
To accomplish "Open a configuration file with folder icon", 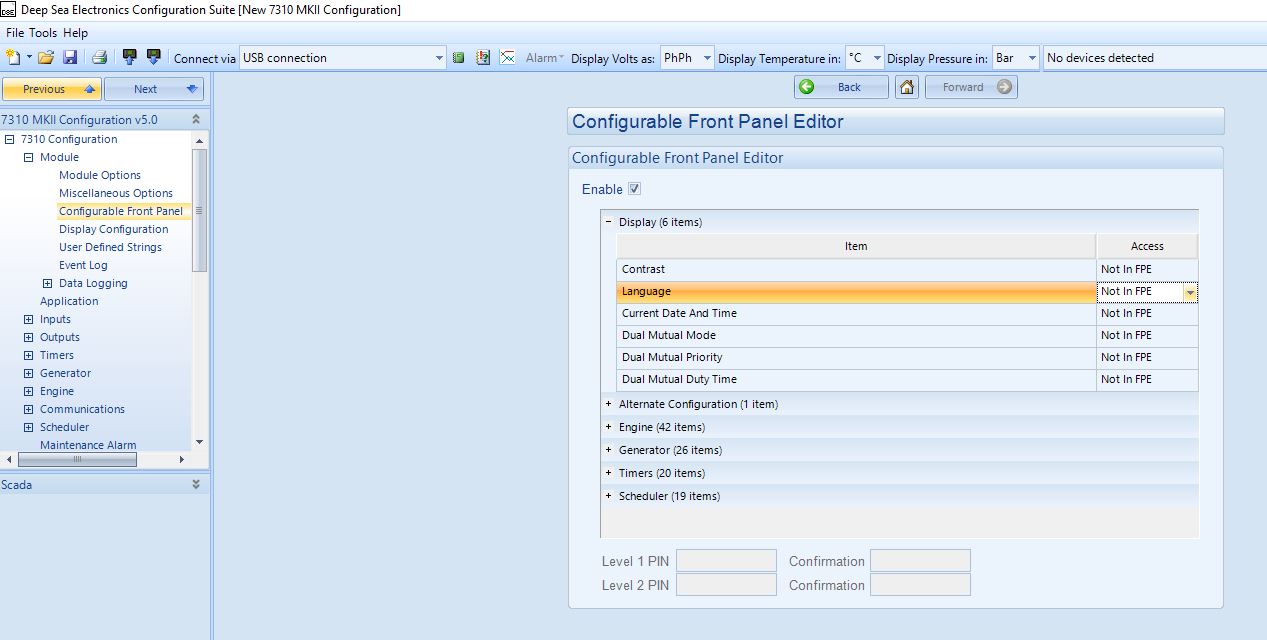I will point(46,58).
